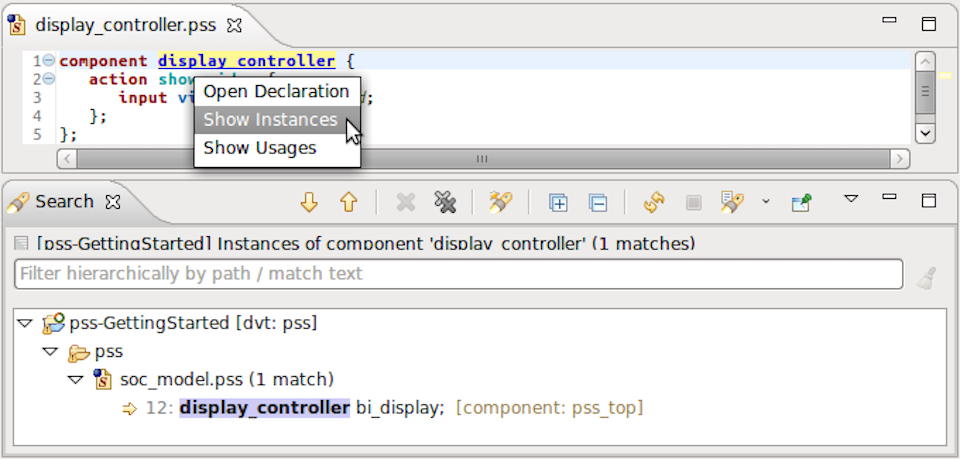Click the 'input' keyword on line 3
This screenshot has height=459, width=960.
coord(143,98)
